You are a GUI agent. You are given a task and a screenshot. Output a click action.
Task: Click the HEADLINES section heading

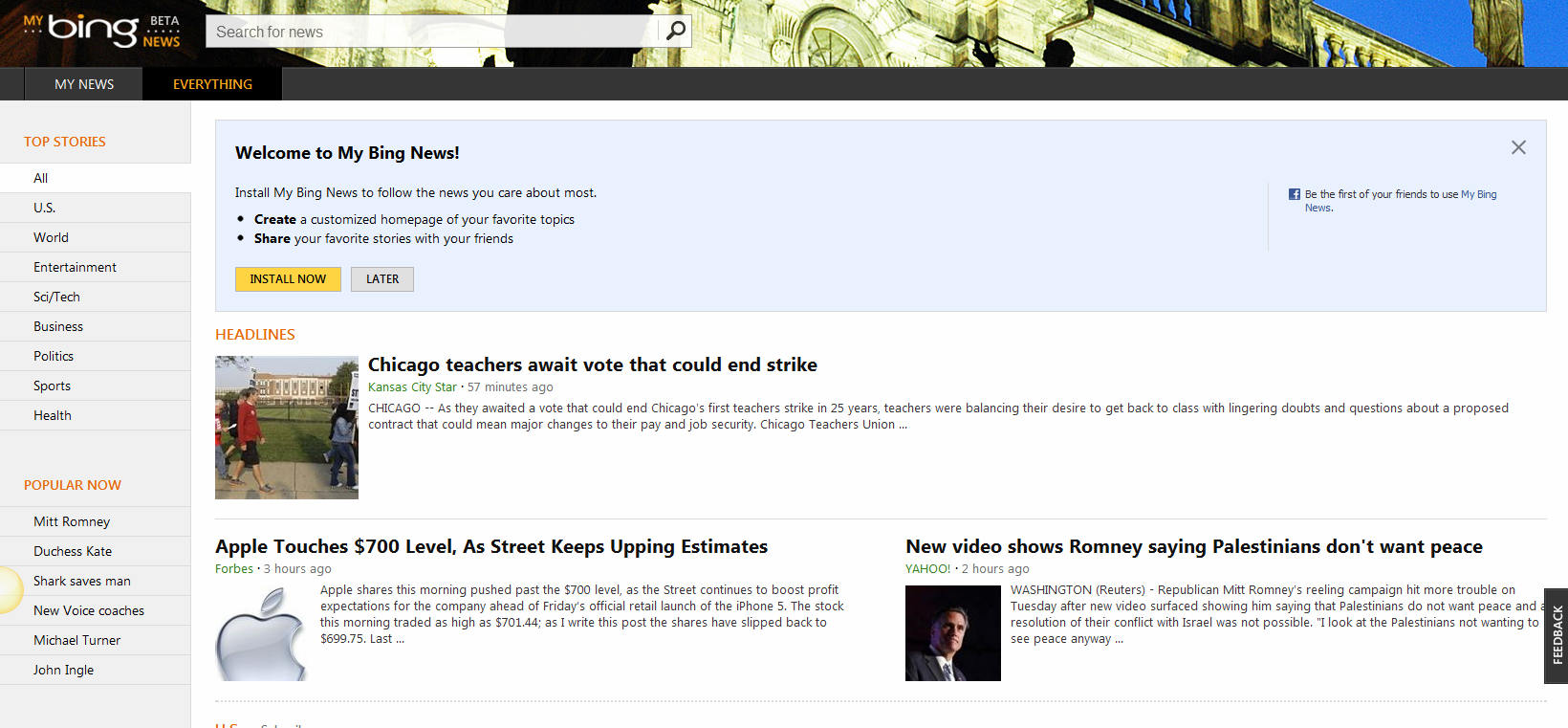tap(255, 335)
